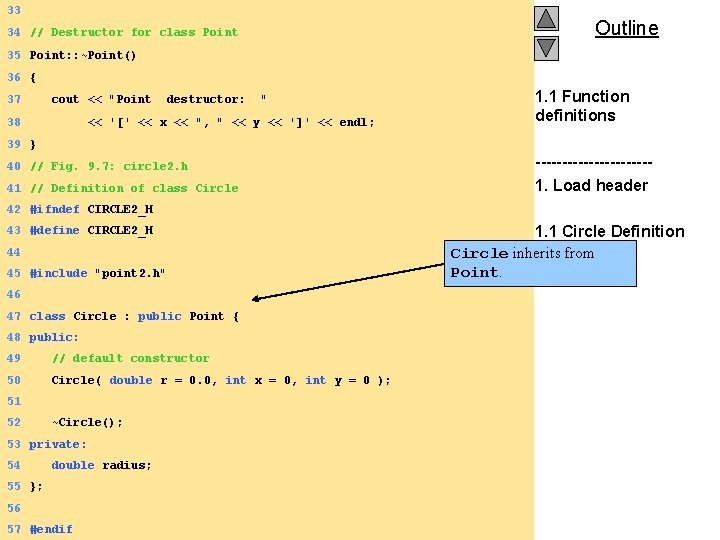Click the 'public:' keyword on line 48
This screenshot has width=720, height=540.
54,338
